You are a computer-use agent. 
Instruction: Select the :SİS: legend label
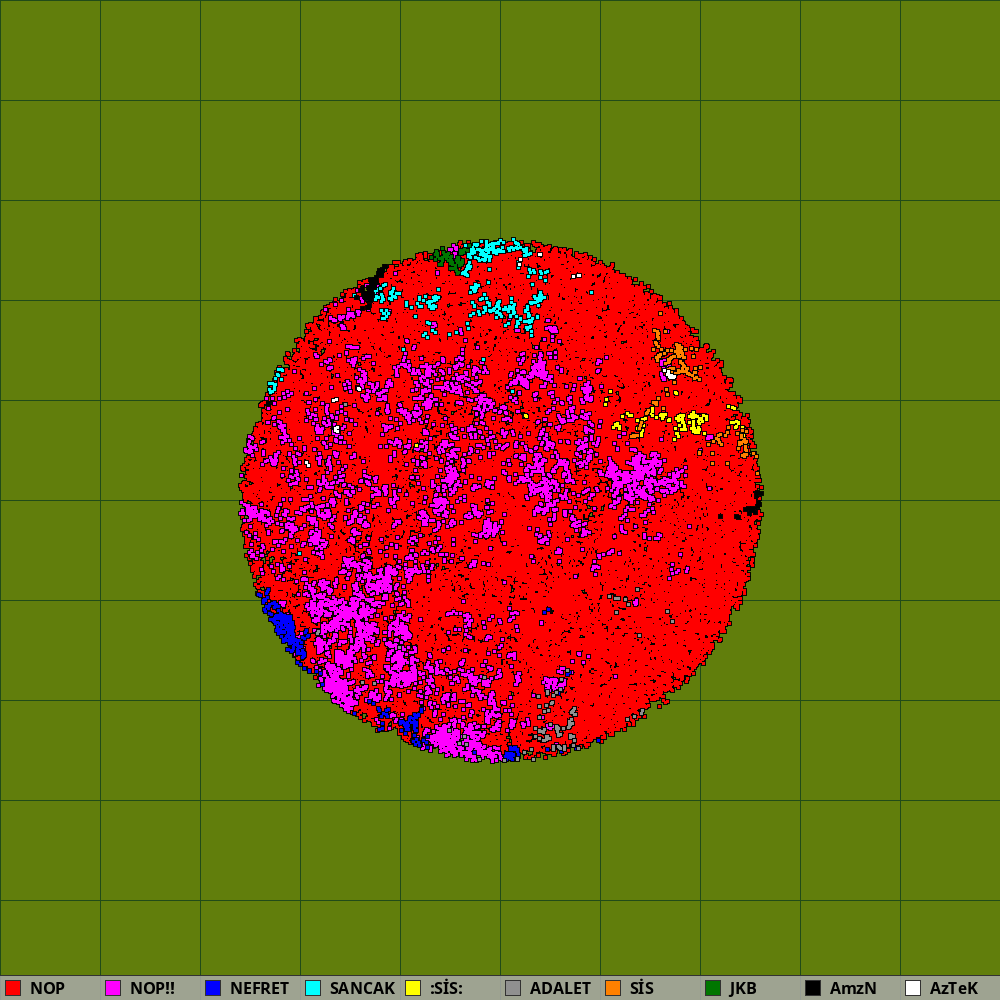(446, 988)
